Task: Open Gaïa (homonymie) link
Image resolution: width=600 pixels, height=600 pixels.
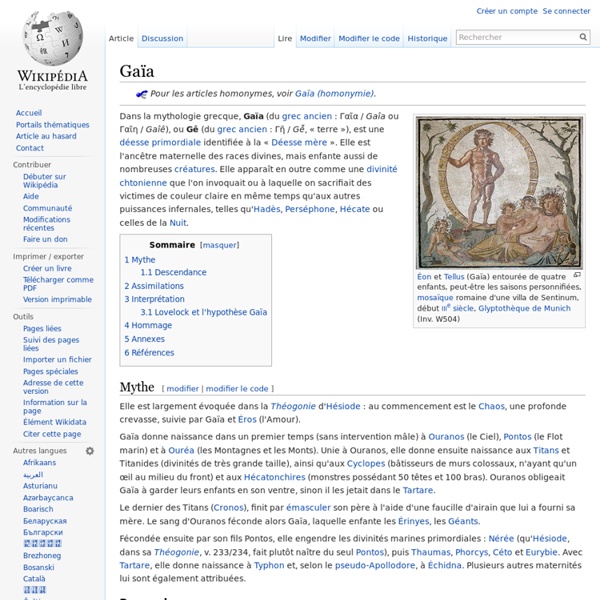Action: pos(335,94)
